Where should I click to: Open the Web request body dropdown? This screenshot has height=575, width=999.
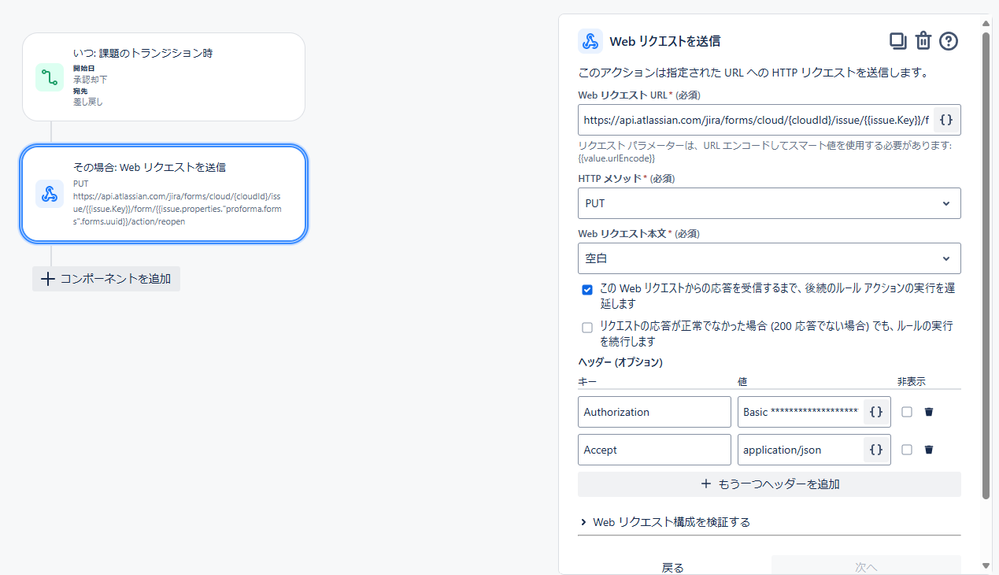tap(769, 258)
